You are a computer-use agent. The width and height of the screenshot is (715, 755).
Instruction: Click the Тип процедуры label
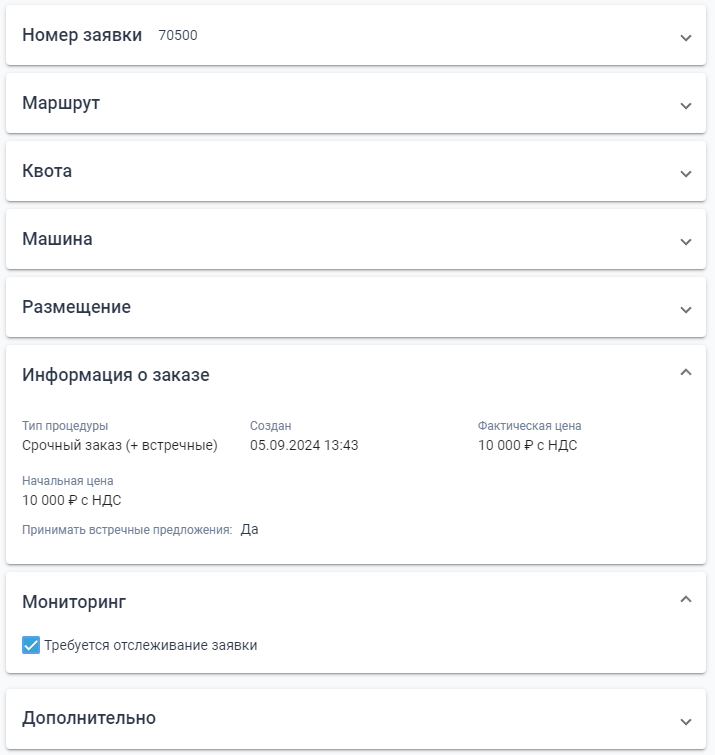click(x=65, y=426)
